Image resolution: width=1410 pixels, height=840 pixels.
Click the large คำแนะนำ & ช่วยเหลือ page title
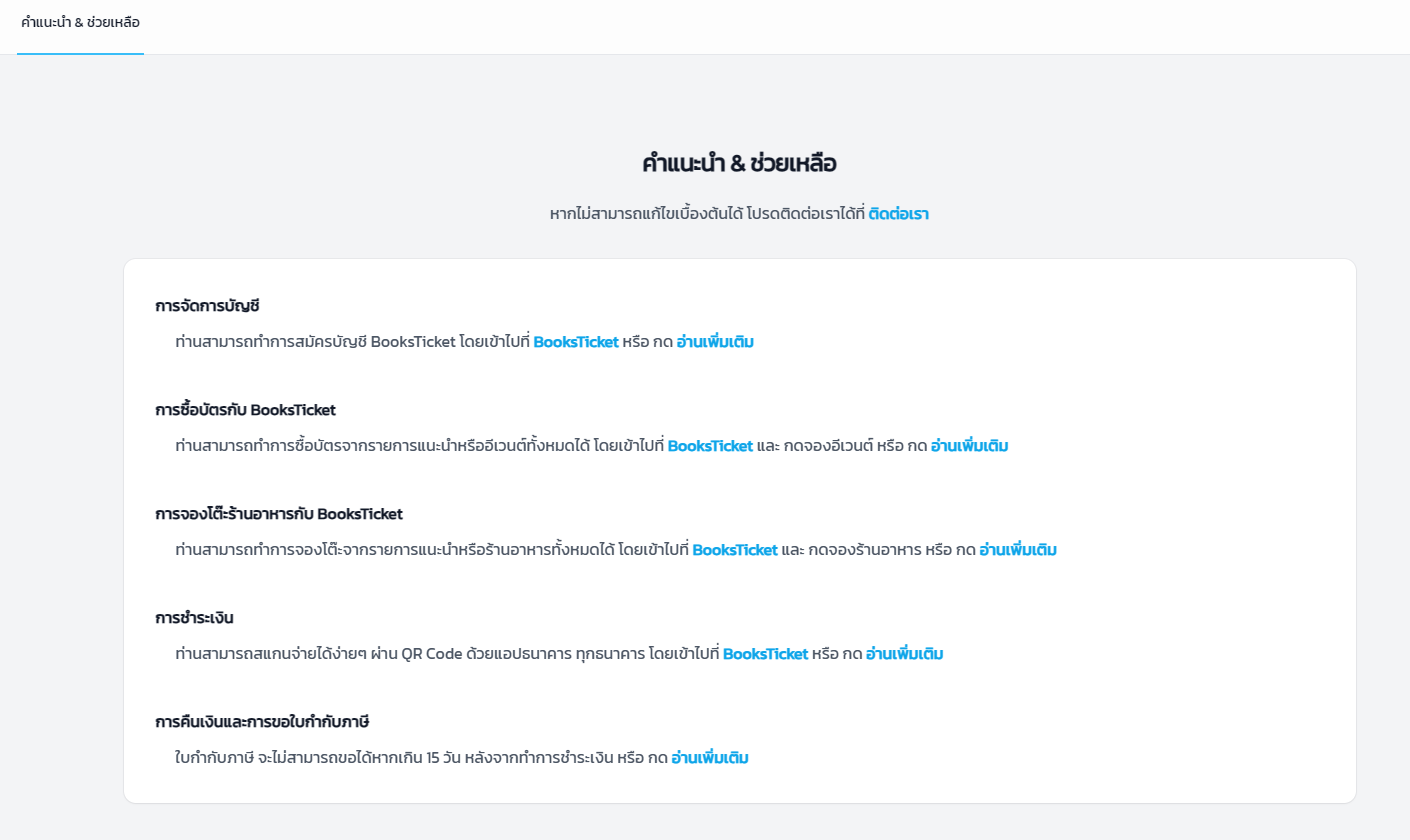click(x=739, y=164)
